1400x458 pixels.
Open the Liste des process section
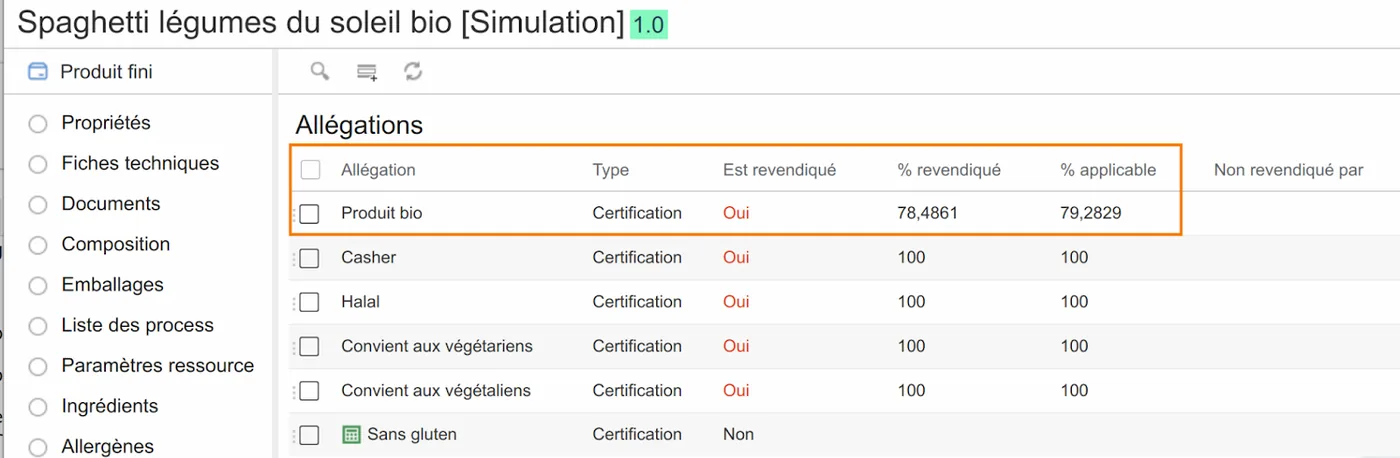click(137, 325)
